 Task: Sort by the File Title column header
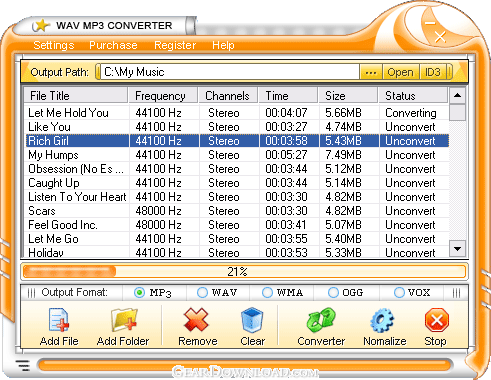click(x=76, y=96)
